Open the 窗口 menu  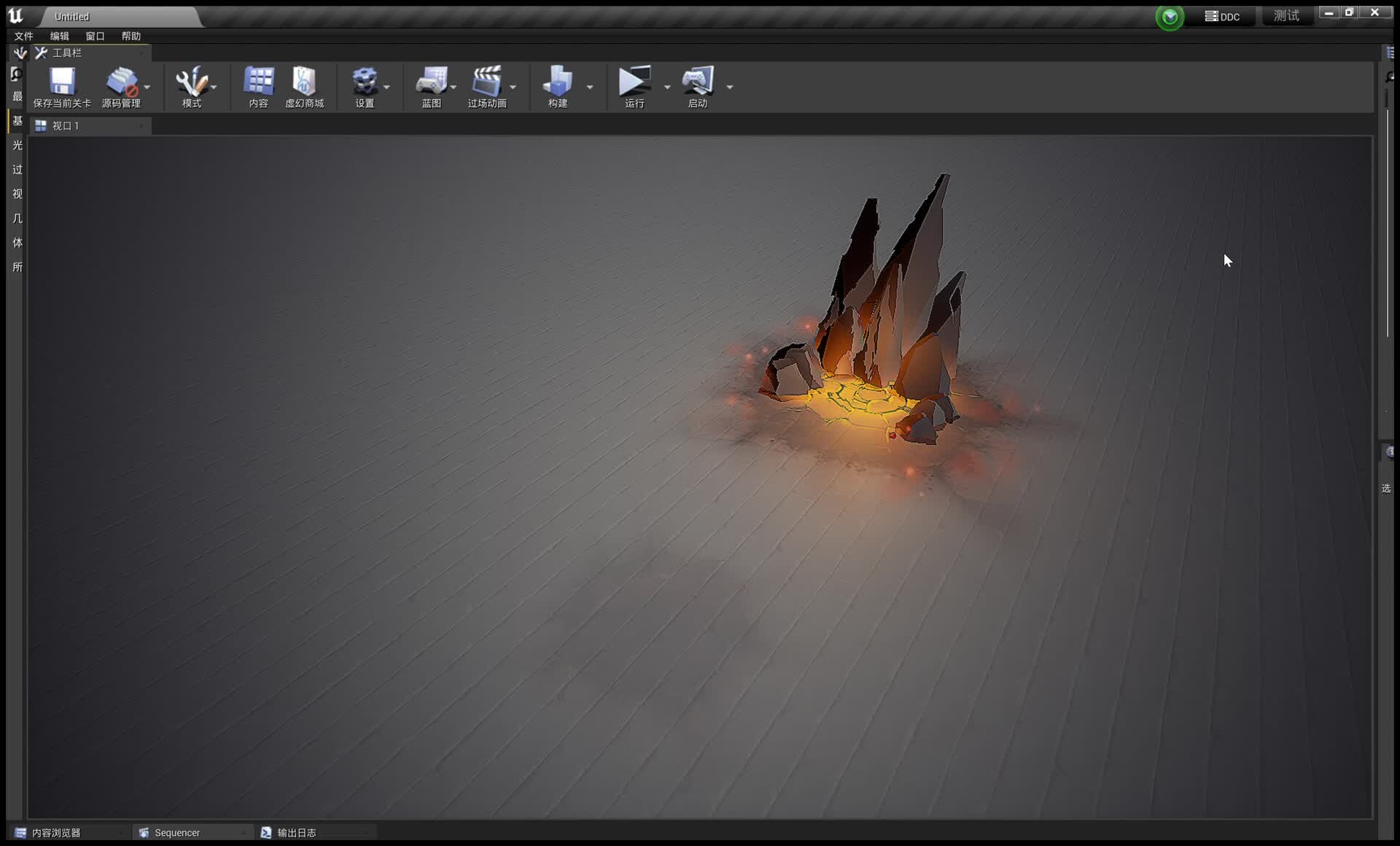point(94,35)
